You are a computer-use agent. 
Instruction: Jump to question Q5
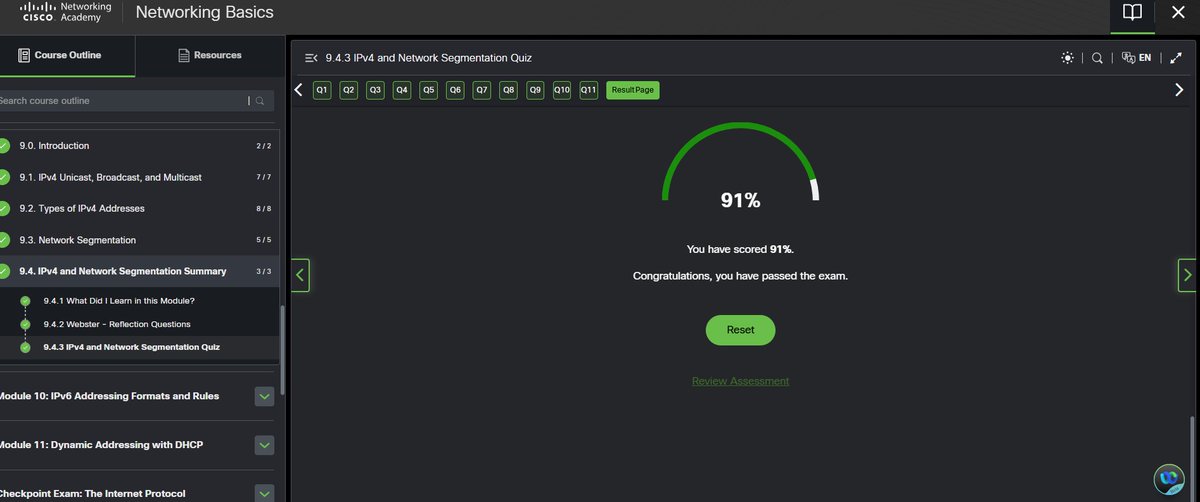pyautogui.click(x=429, y=90)
